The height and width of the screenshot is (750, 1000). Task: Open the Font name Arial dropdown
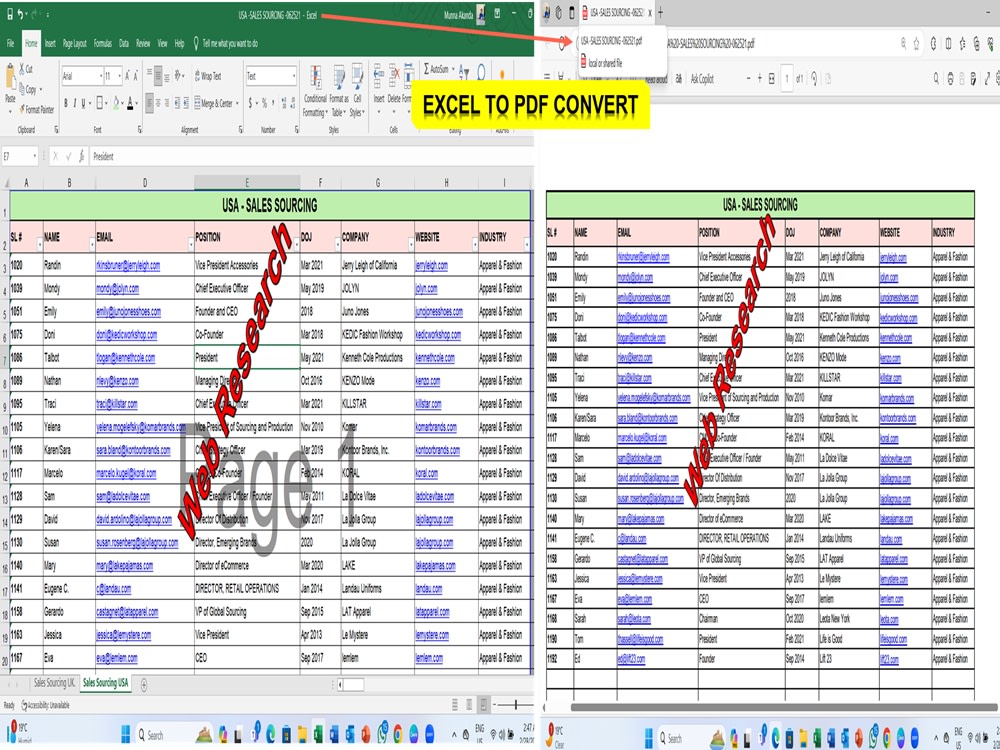(x=101, y=76)
